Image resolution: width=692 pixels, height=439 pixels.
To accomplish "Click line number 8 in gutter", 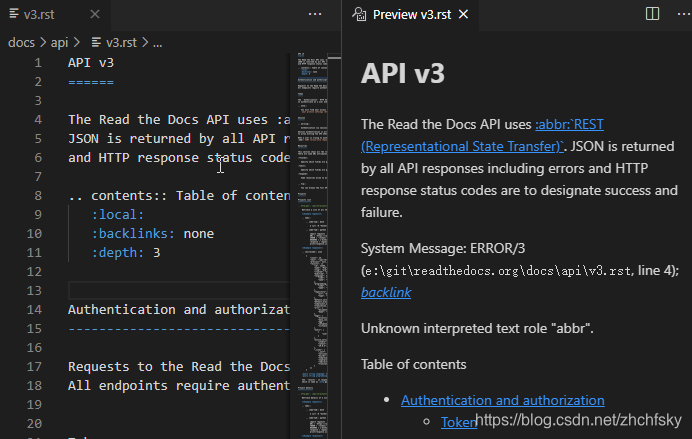I will click(x=38, y=195).
